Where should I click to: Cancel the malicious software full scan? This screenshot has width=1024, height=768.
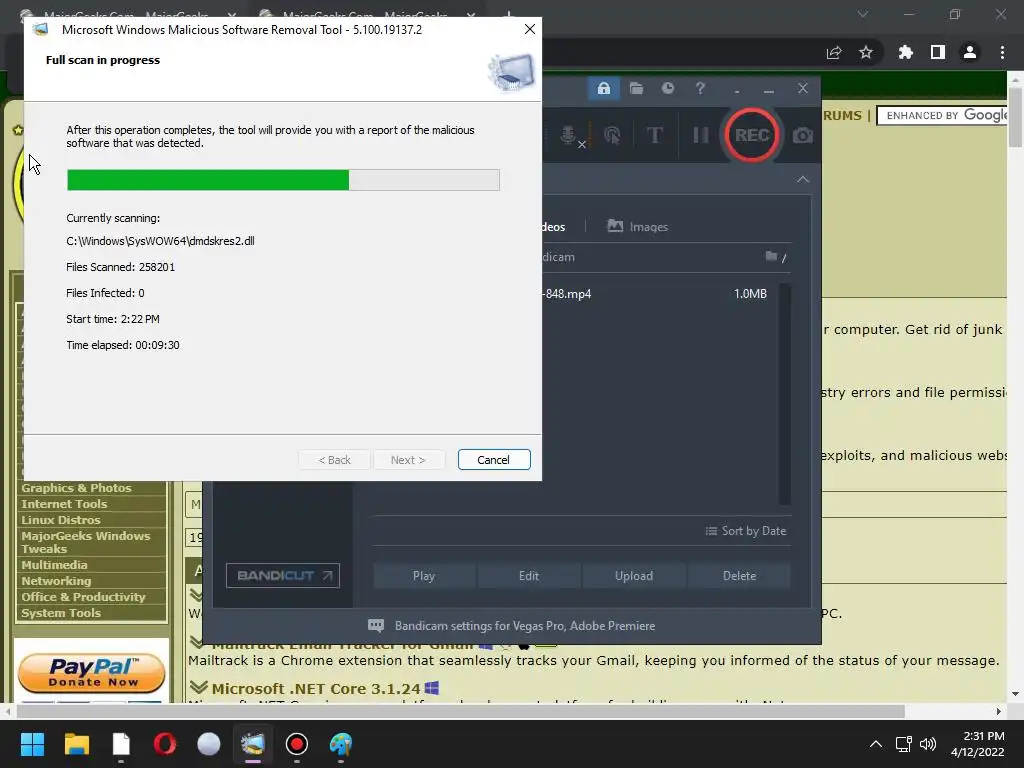pyautogui.click(x=494, y=460)
